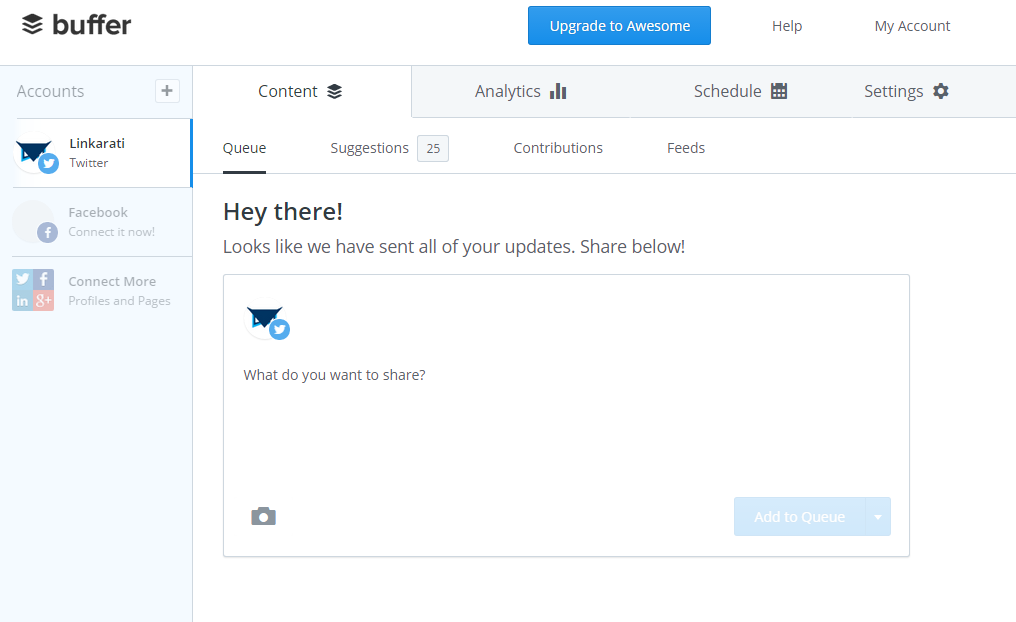Viewport: 1016px width, 622px height.
Task: Open the Help link
Action: 787,26
